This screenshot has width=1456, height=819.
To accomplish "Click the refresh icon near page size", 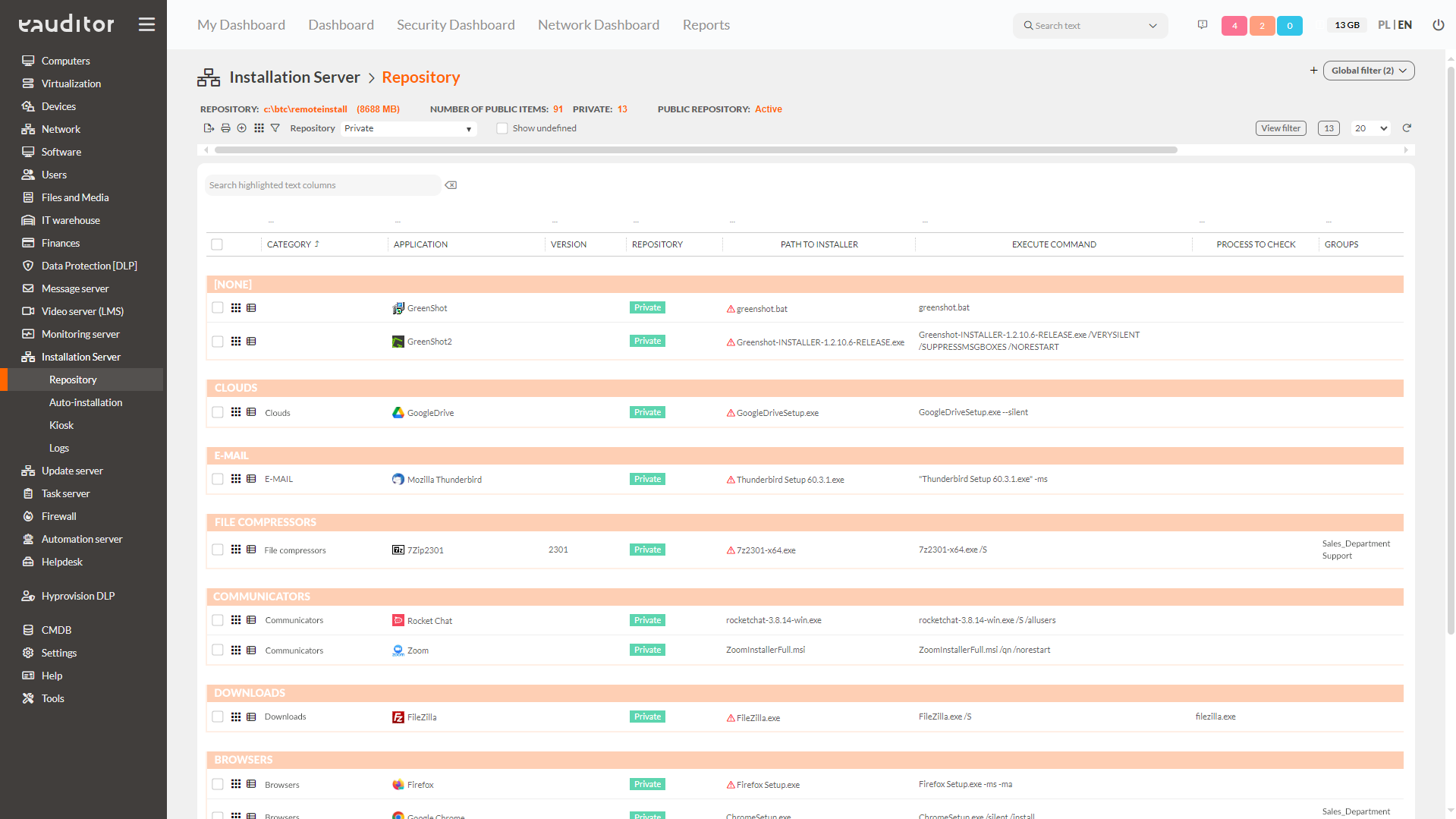I will (1407, 128).
